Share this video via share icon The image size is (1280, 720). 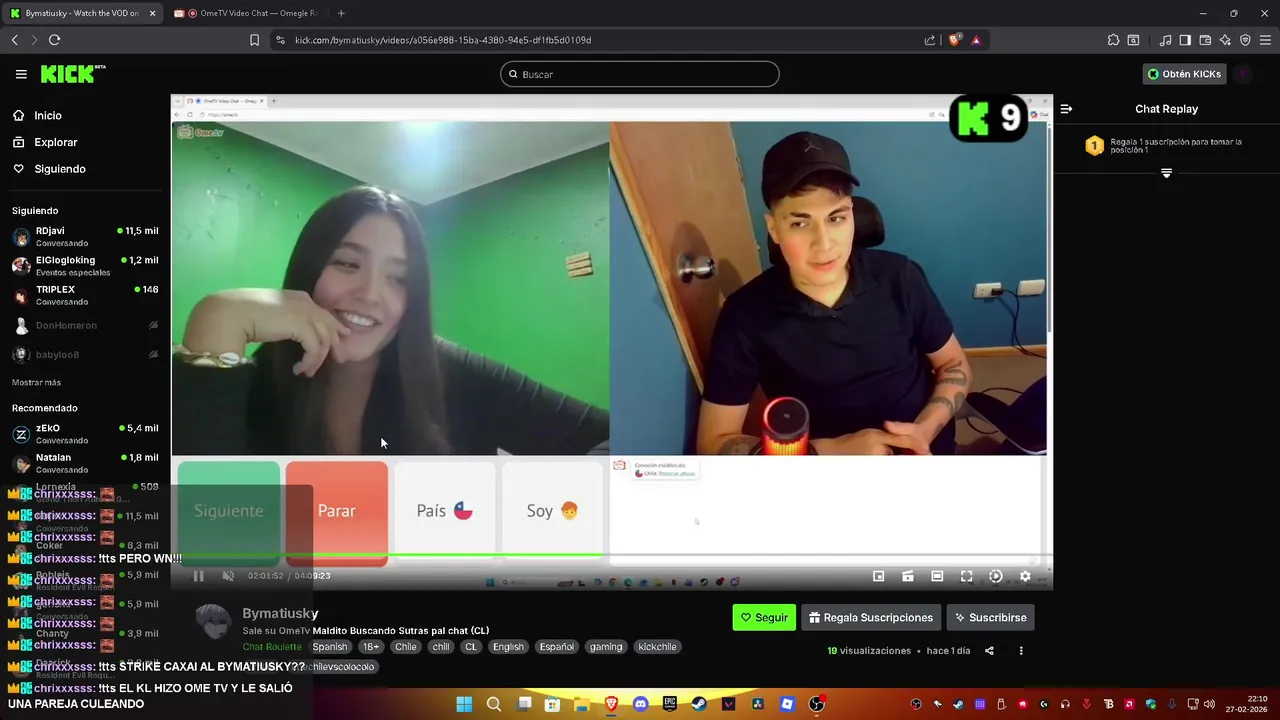click(x=989, y=651)
